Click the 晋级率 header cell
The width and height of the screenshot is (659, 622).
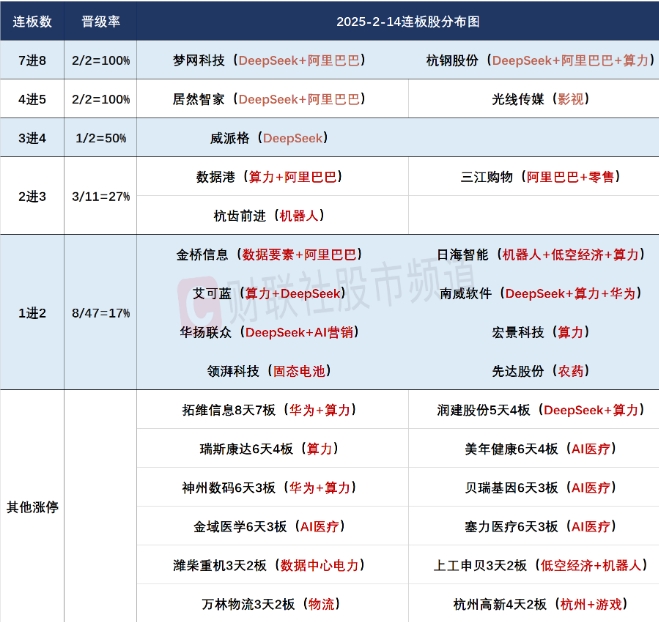(100, 21)
